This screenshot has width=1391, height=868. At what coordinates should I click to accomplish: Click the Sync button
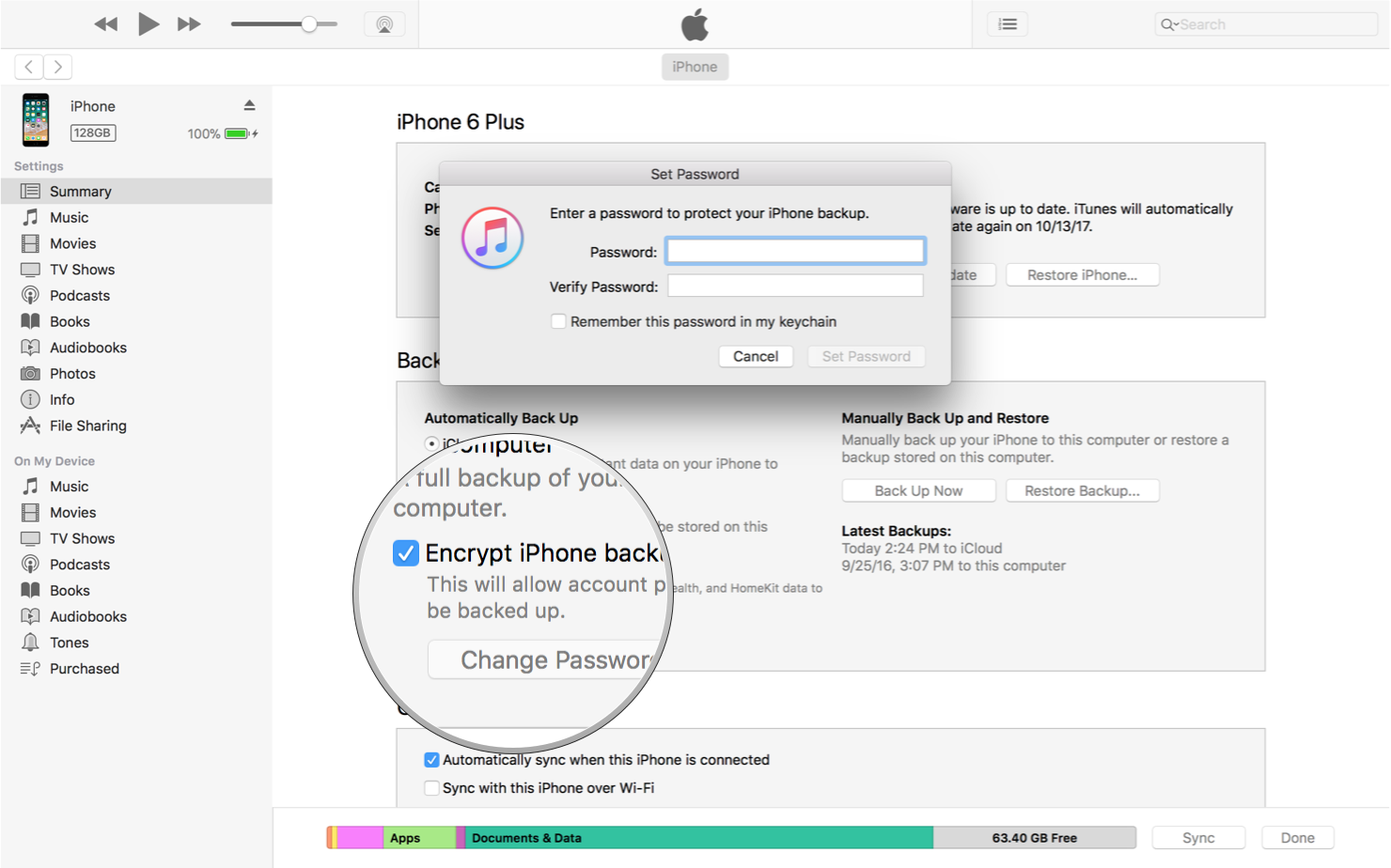coord(1198,838)
